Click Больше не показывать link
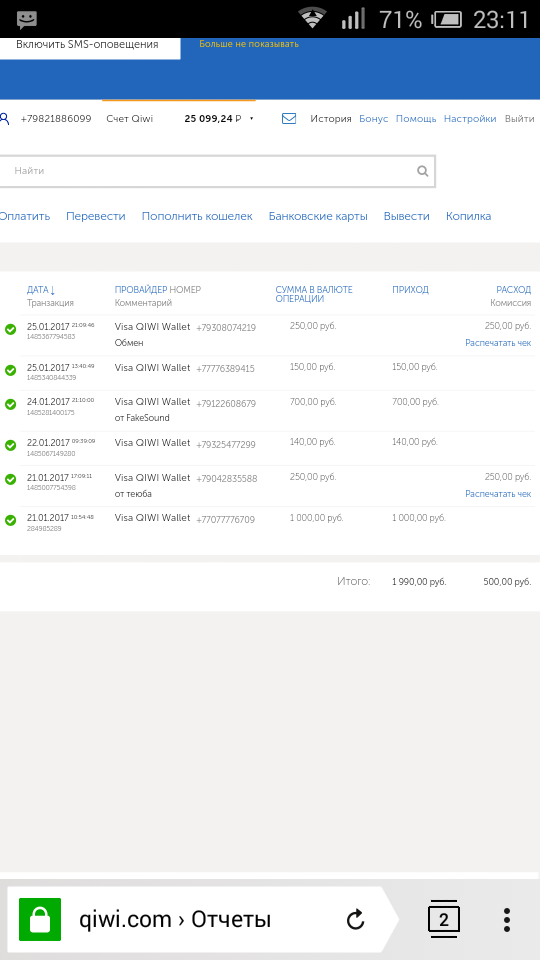The image size is (540, 960). [249, 44]
